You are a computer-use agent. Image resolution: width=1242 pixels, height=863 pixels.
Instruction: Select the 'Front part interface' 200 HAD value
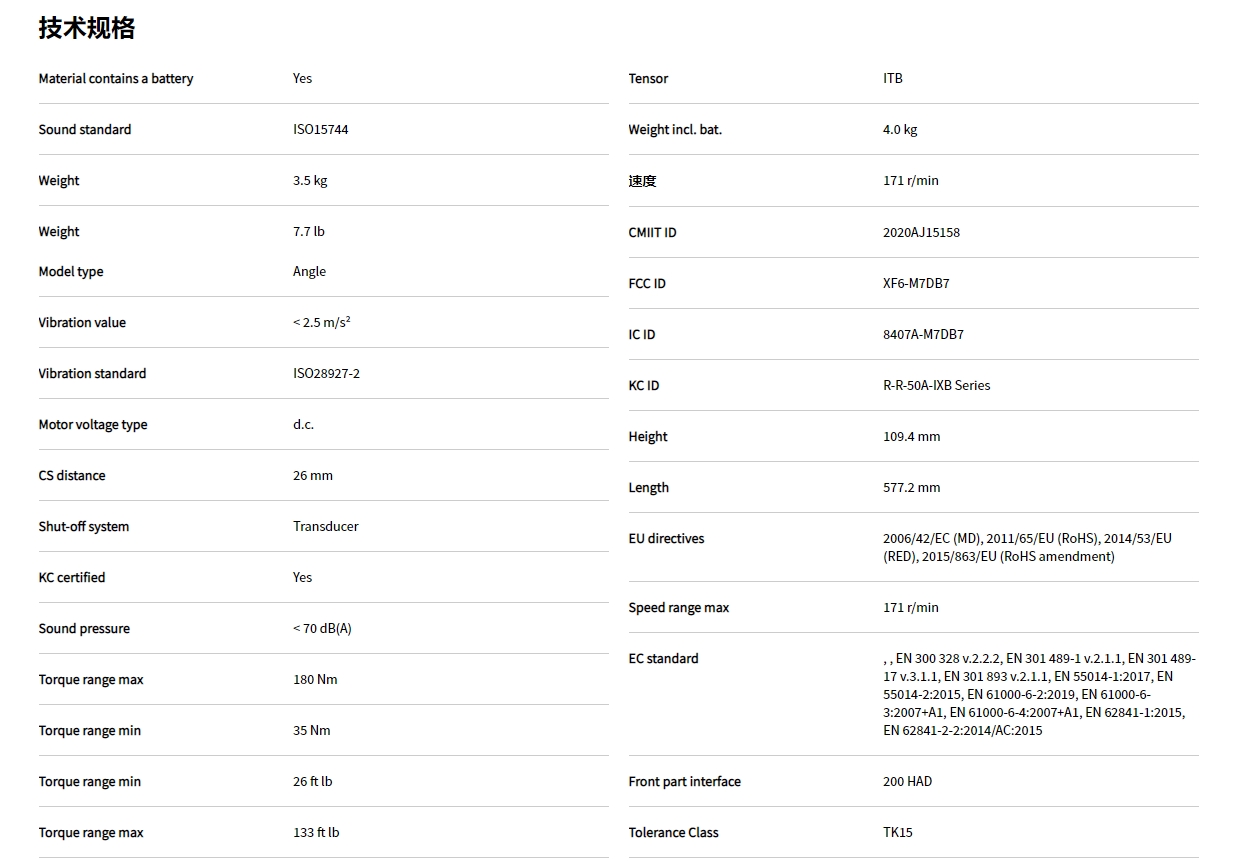(907, 782)
